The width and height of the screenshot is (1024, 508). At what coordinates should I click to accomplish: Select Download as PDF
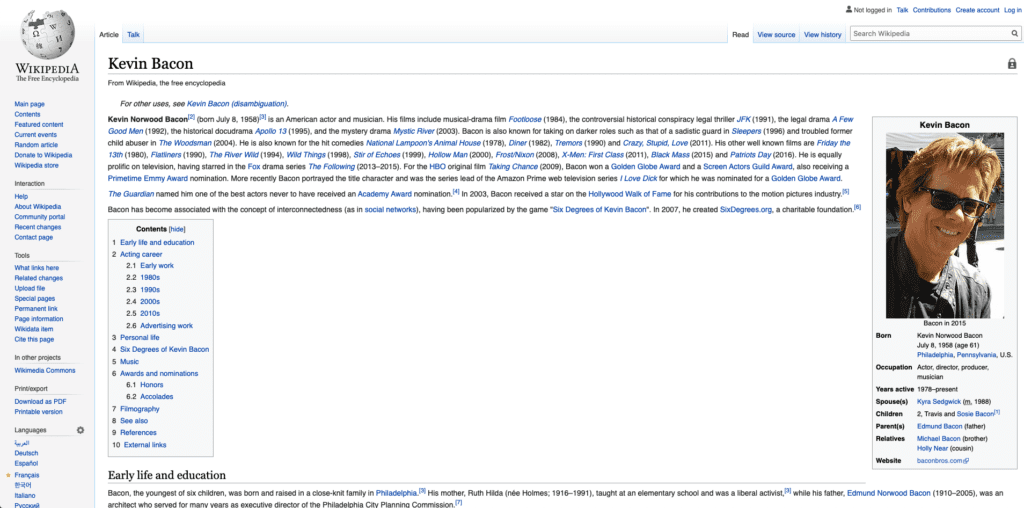pyautogui.click(x=40, y=402)
